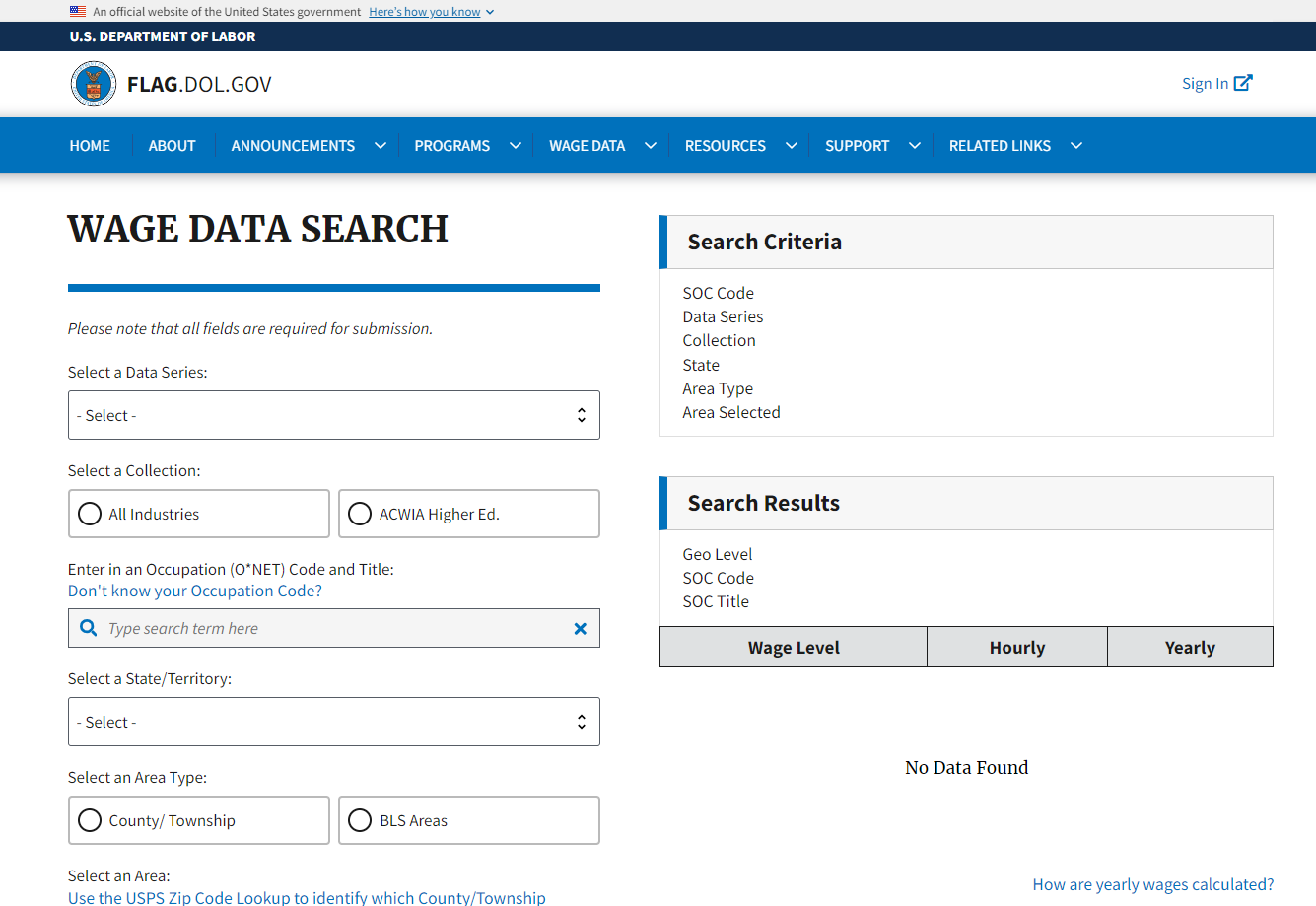This screenshot has height=906, width=1316.
Task: Click the Department of Labor seal logo
Action: [x=94, y=84]
